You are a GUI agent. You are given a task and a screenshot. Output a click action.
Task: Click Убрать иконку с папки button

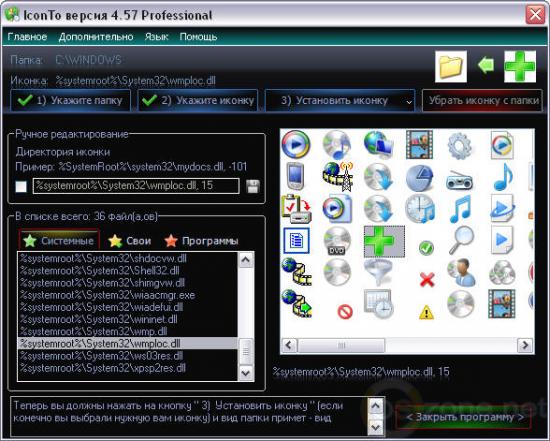tap(482, 100)
